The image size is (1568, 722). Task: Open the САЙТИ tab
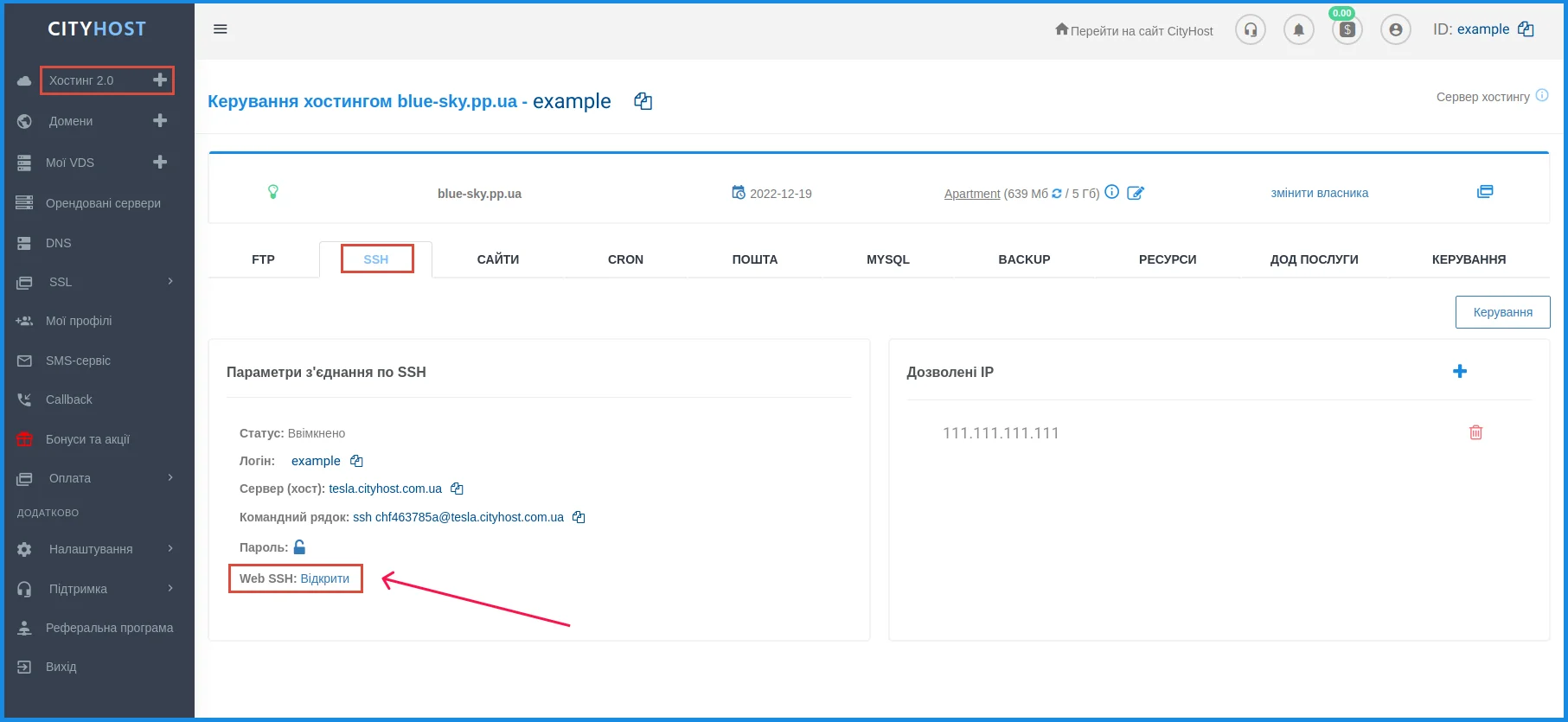pyautogui.click(x=498, y=259)
